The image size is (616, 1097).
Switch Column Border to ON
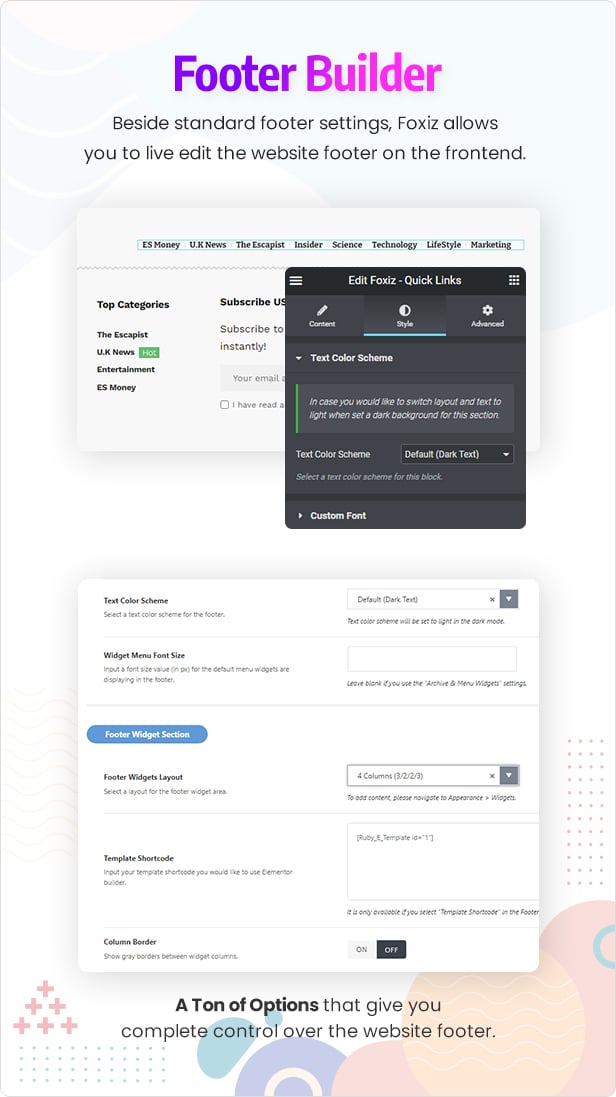pyautogui.click(x=362, y=950)
